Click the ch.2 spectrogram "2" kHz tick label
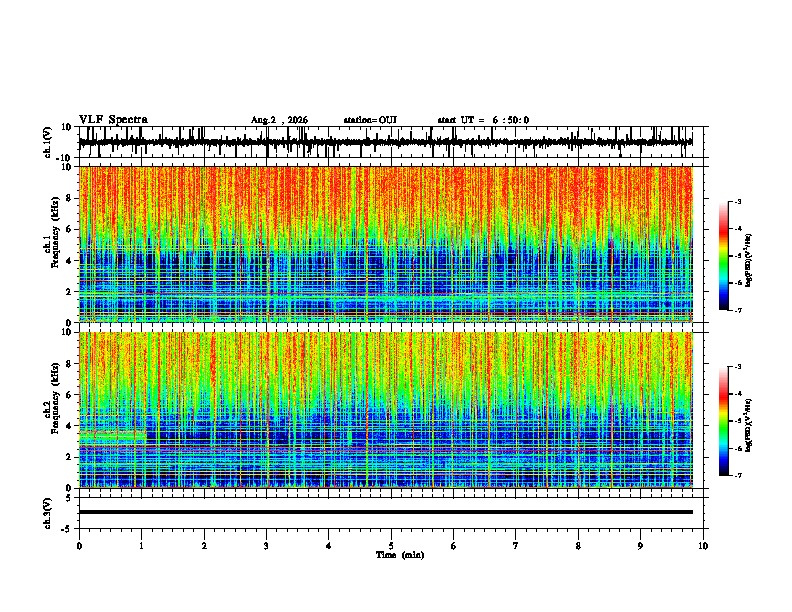Image resolution: width=792 pixels, height=612 pixels. tap(69, 457)
